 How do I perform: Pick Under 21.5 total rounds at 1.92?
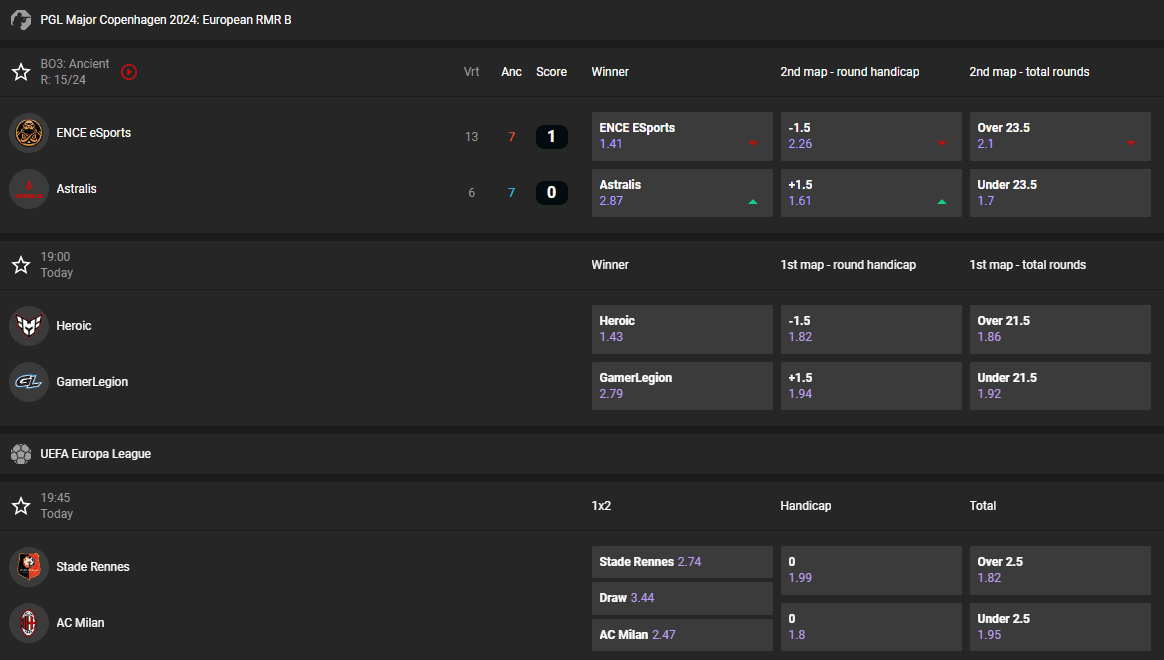coord(1060,386)
